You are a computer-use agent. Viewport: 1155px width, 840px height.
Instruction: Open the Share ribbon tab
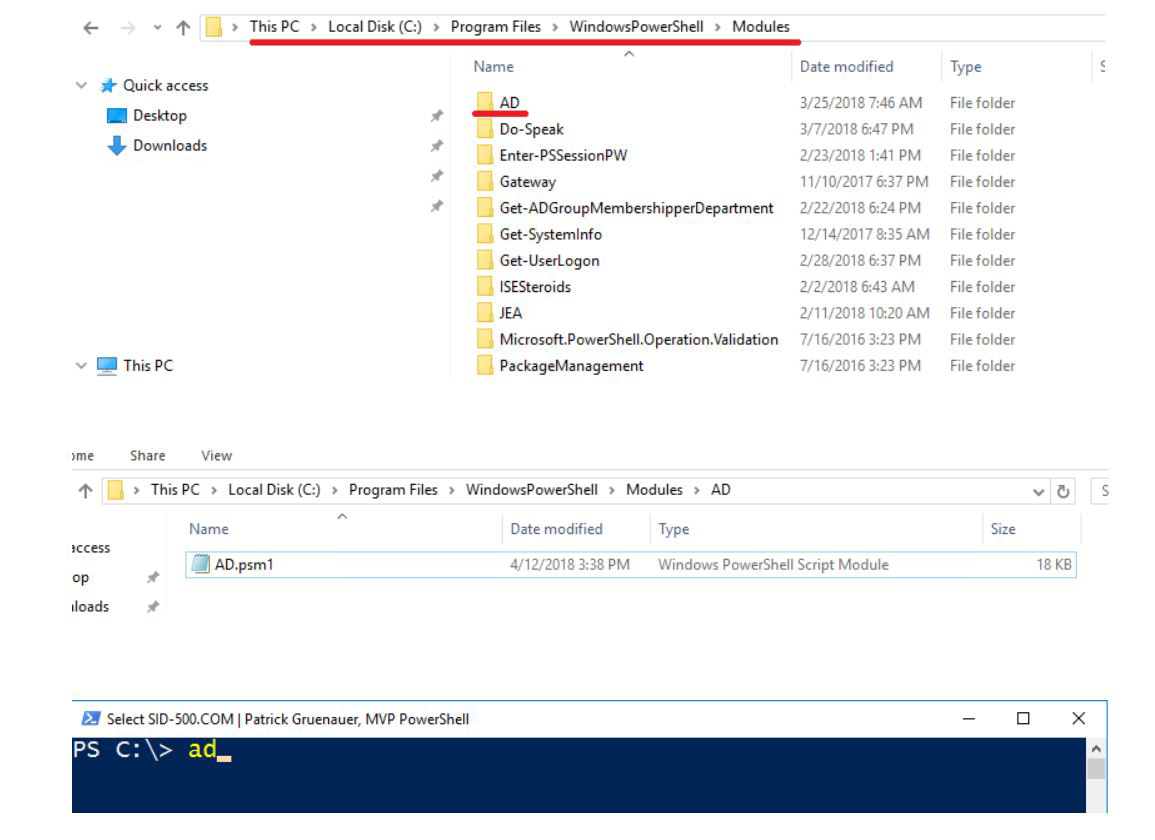coord(147,456)
